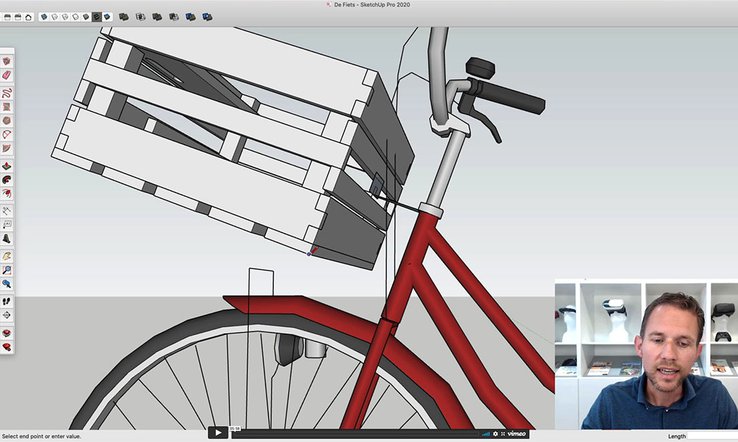Image resolution: width=738 pixels, height=442 pixels.
Task: Open the Vimeo logo link
Action: click(x=517, y=434)
